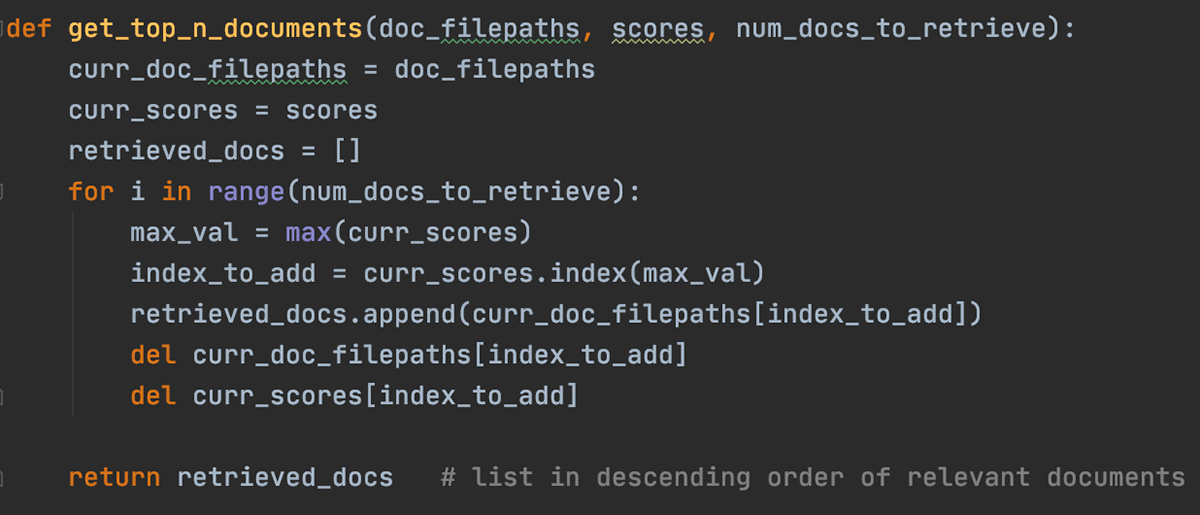Click the .index method on curr_scores

pyautogui.click(x=581, y=273)
